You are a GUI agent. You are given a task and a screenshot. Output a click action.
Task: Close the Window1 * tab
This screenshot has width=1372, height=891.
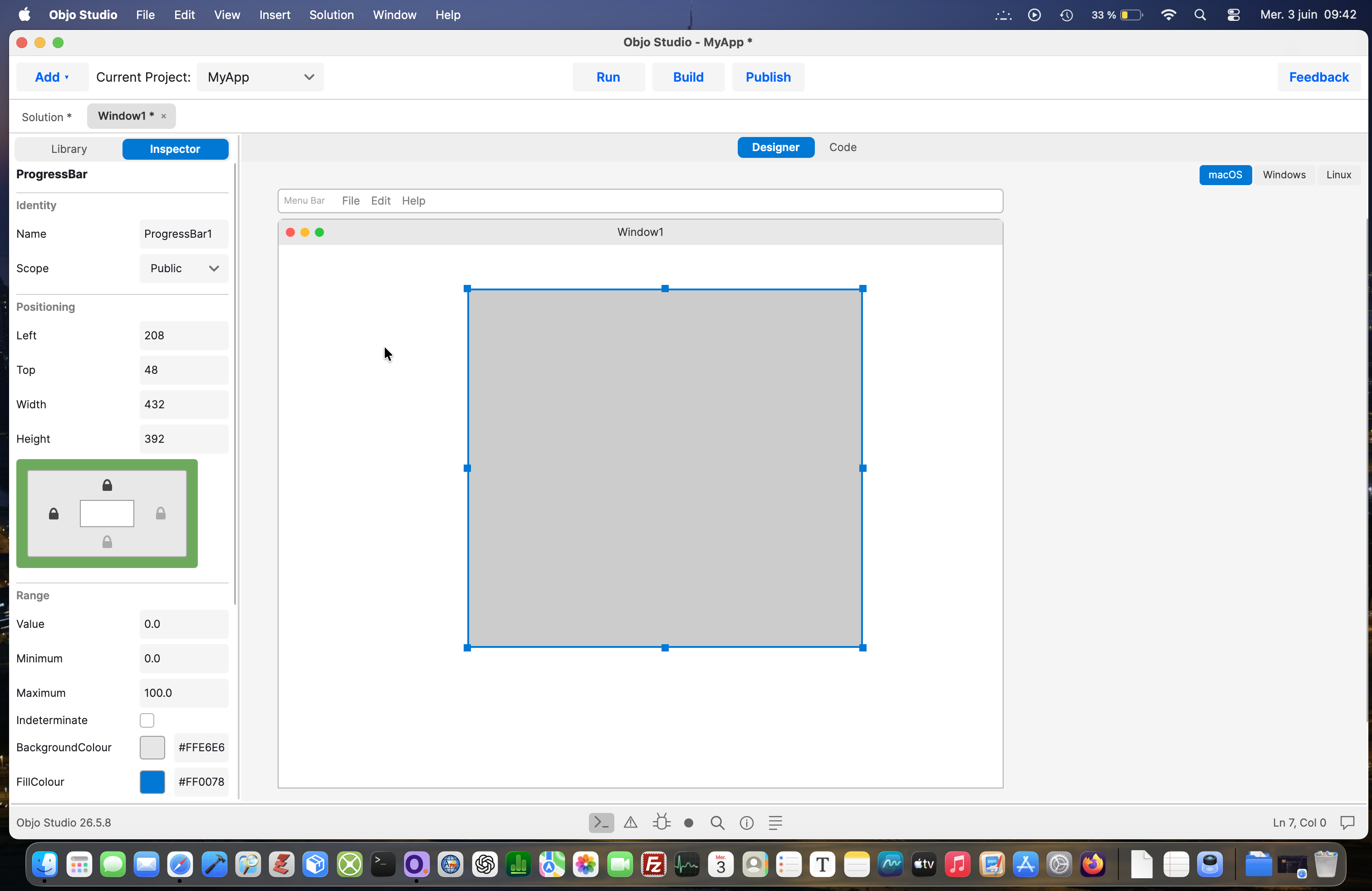164,117
